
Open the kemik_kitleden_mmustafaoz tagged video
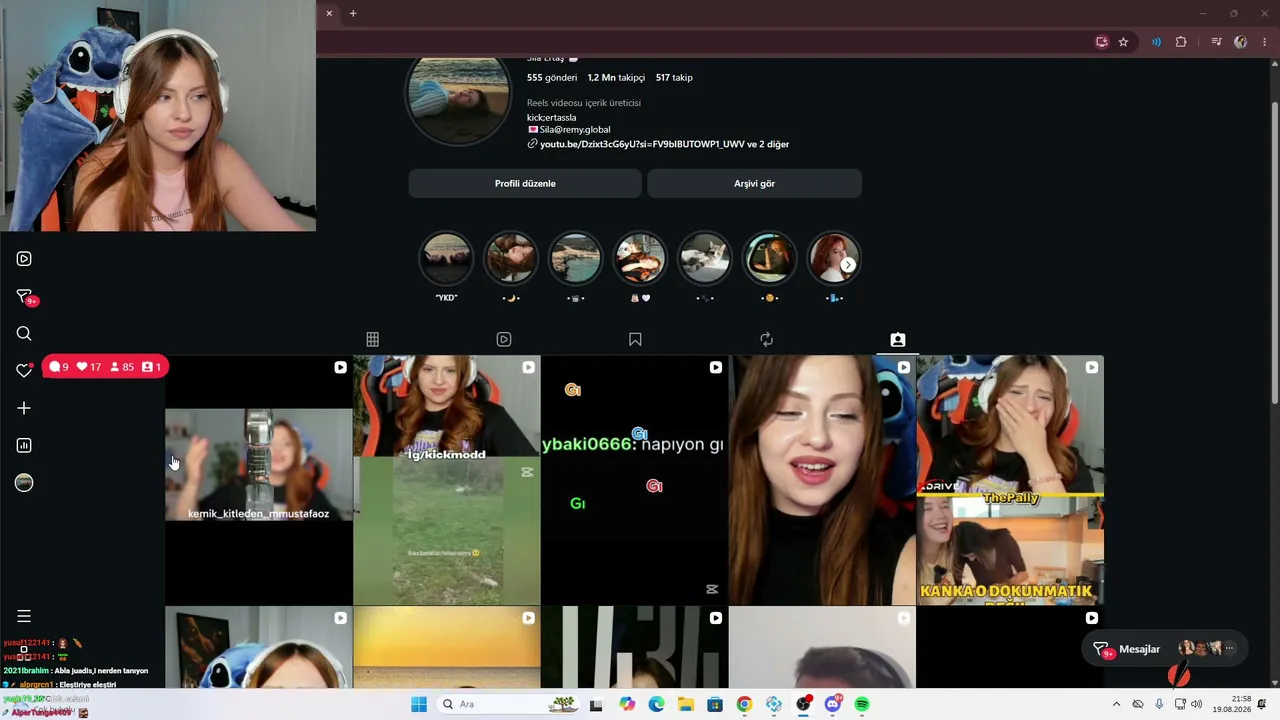(x=259, y=480)
